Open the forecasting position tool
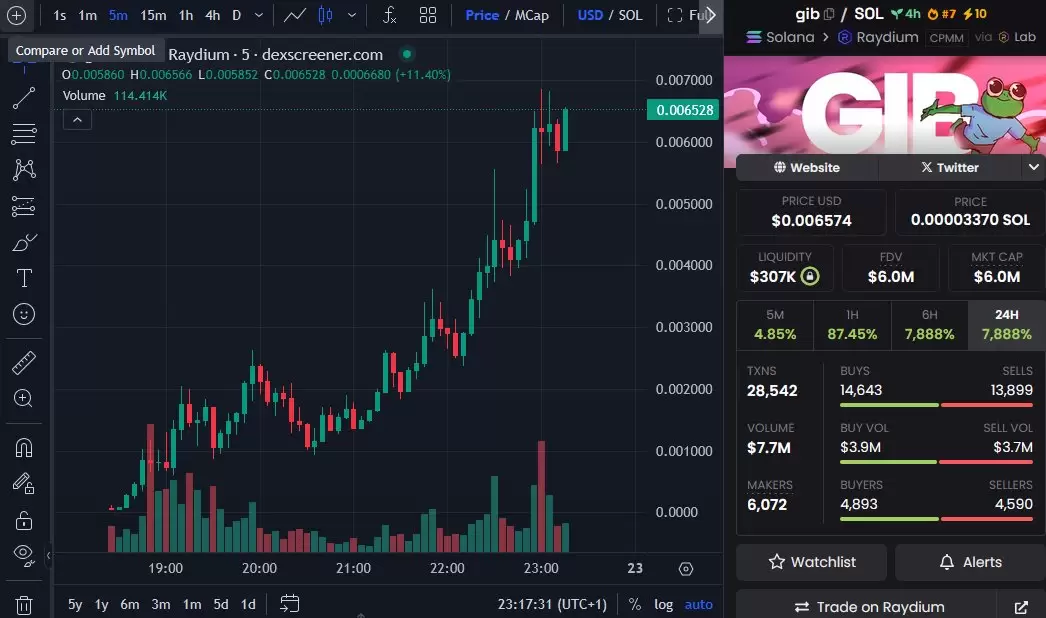Screen dimensions: 1046x618 point(24,206)
